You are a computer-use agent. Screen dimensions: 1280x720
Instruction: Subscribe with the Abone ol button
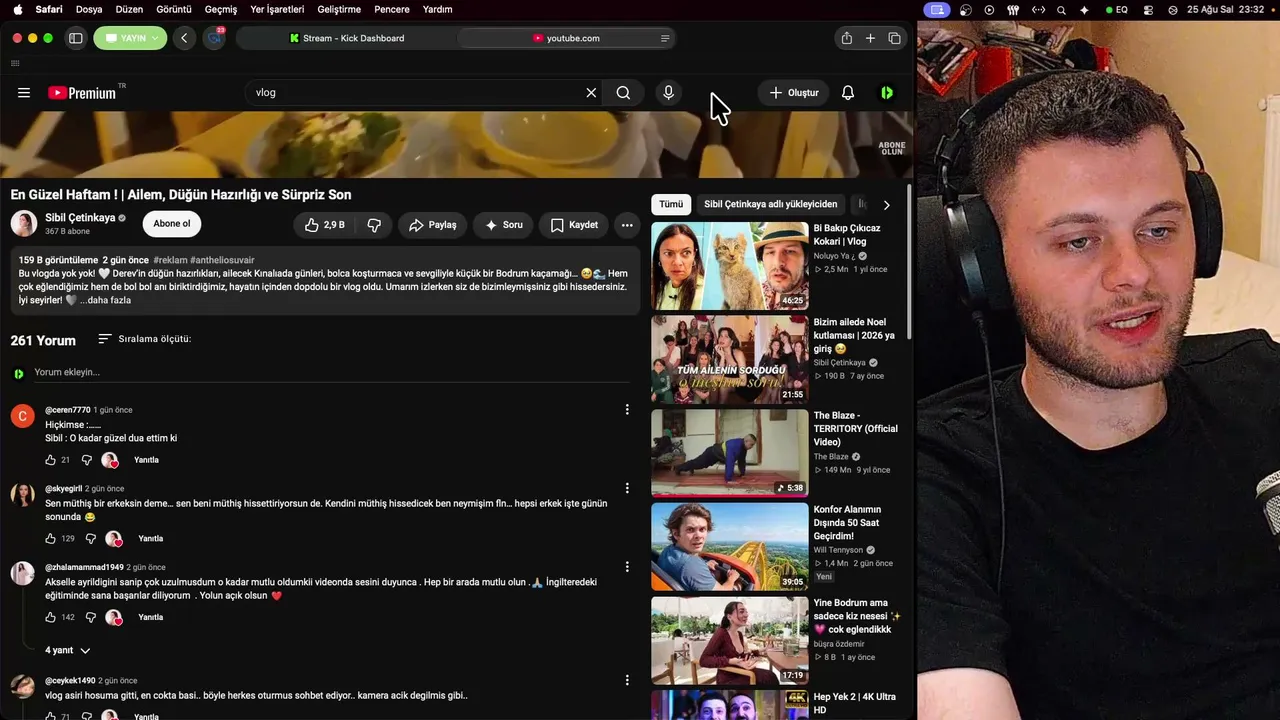click(172, 224)
